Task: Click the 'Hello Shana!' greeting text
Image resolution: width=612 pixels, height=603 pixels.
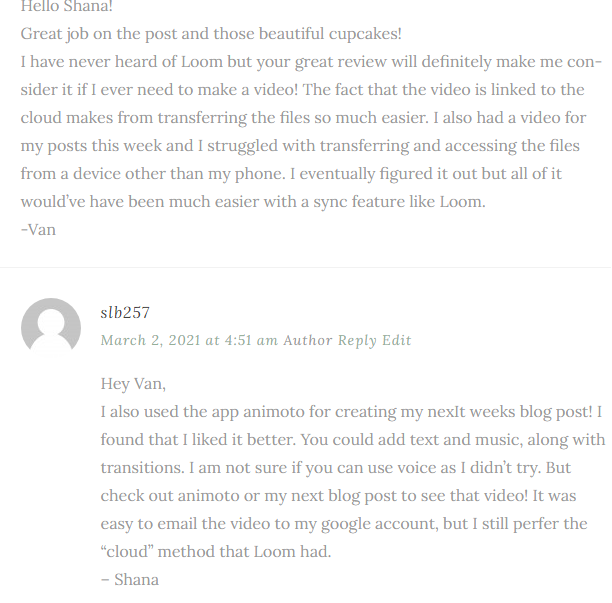Action: [x=67, y=6]
